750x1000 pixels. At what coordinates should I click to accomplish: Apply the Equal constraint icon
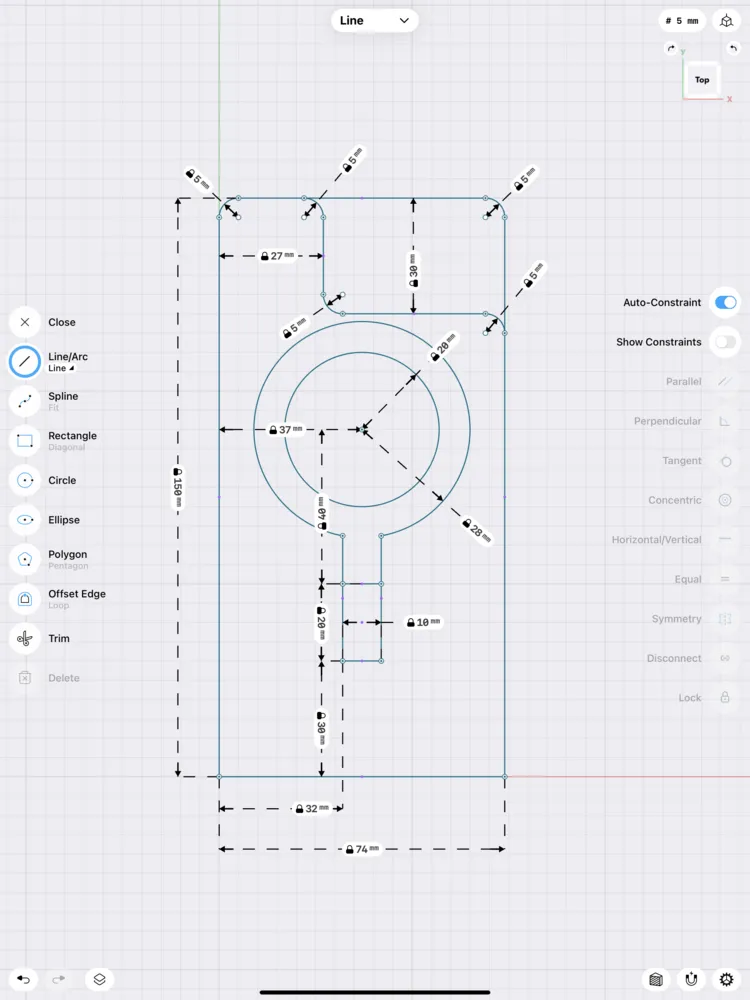(725, 579)
